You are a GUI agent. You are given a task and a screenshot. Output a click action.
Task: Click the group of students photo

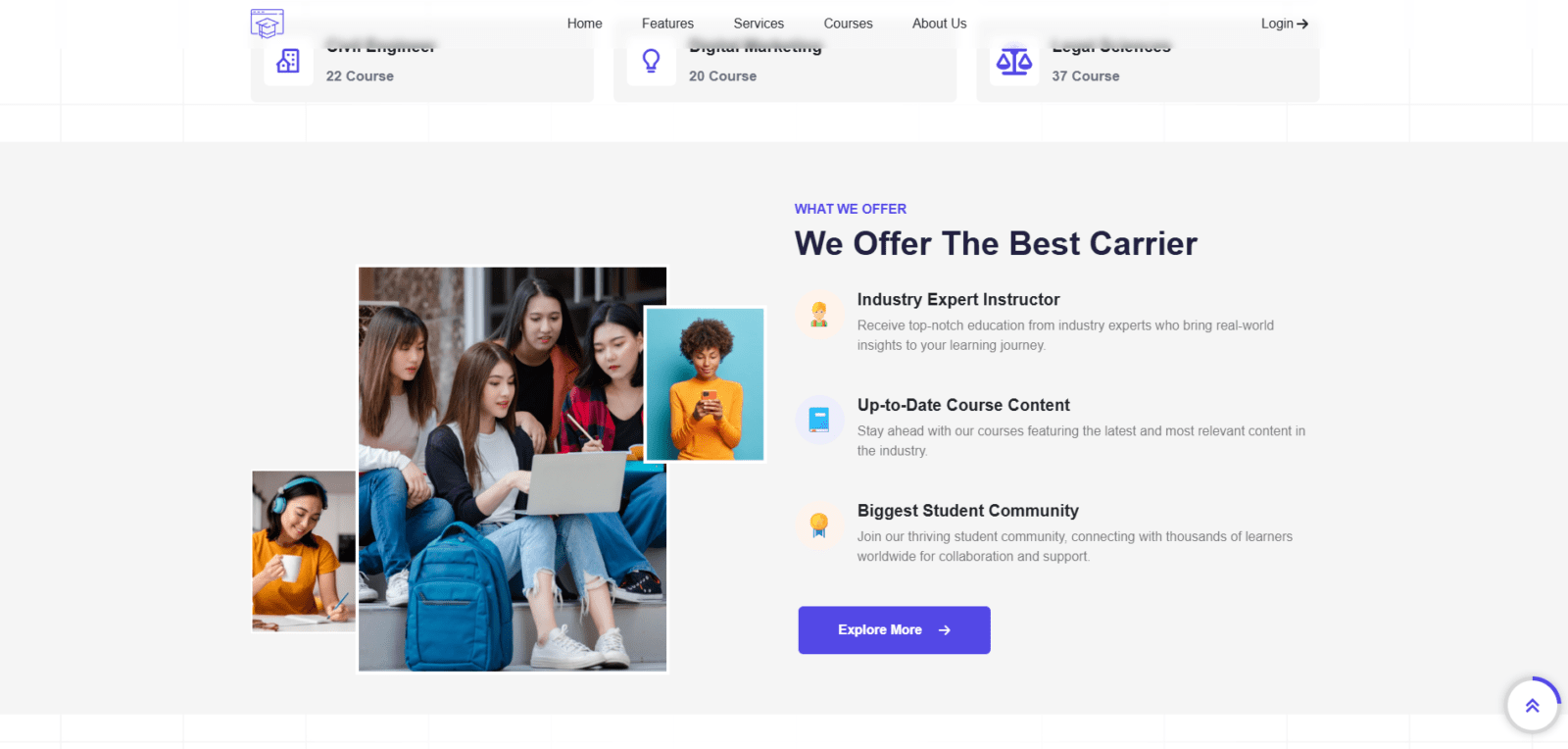coord(513,469)
